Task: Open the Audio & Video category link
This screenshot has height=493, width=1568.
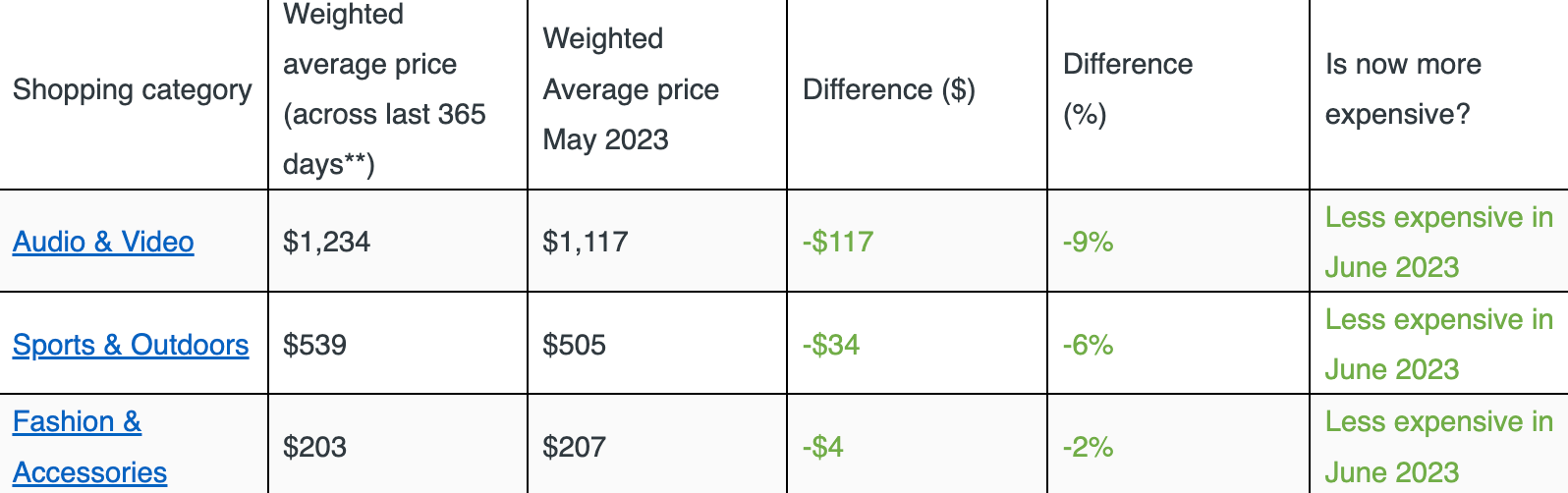Action: tap(103, 242)
